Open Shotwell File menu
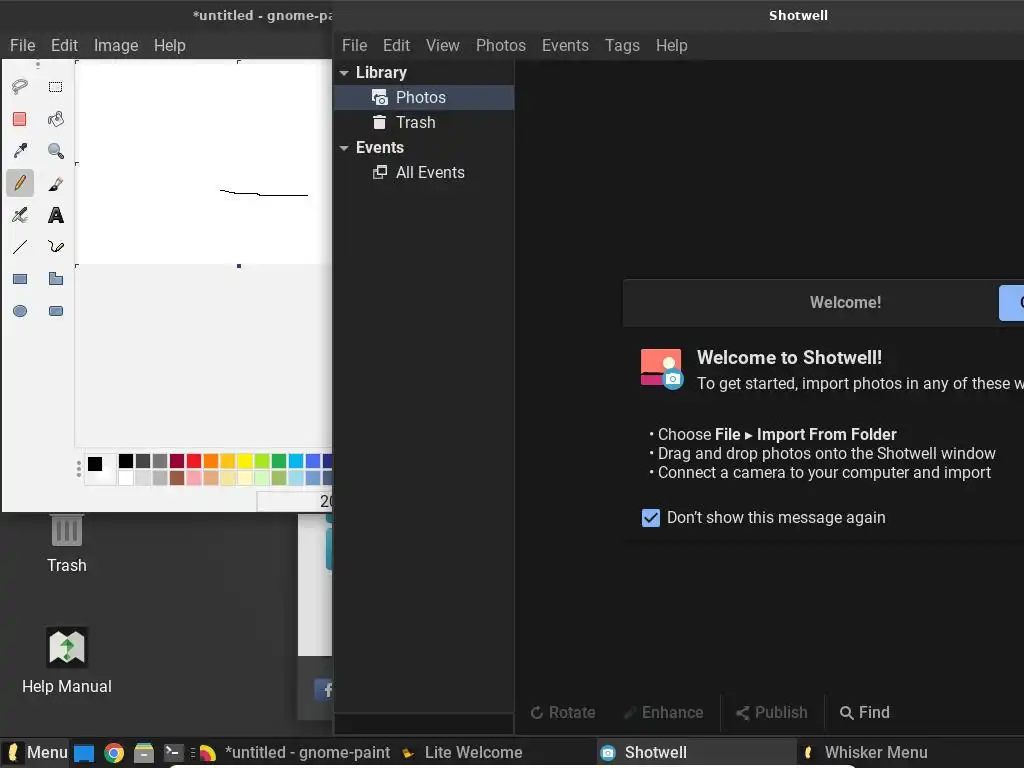The image size is (1024, 768). coord(355,45)
